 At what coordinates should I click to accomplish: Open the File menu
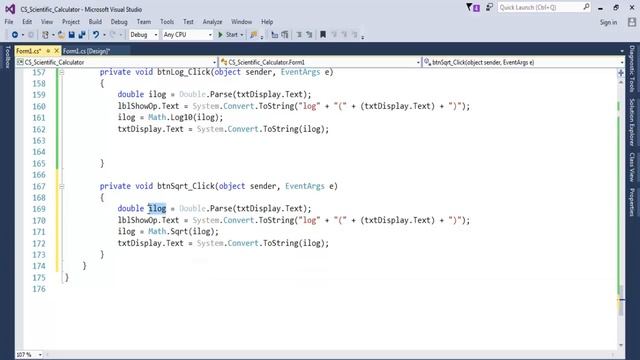pyautogui.click(x=9, y=22)
